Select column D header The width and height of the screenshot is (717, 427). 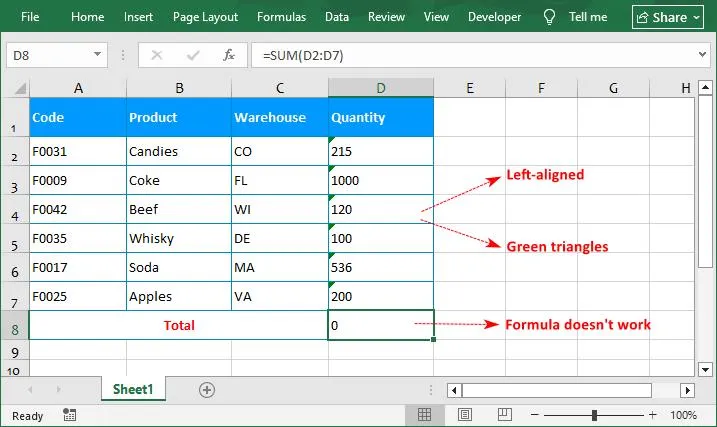[381, 88]
